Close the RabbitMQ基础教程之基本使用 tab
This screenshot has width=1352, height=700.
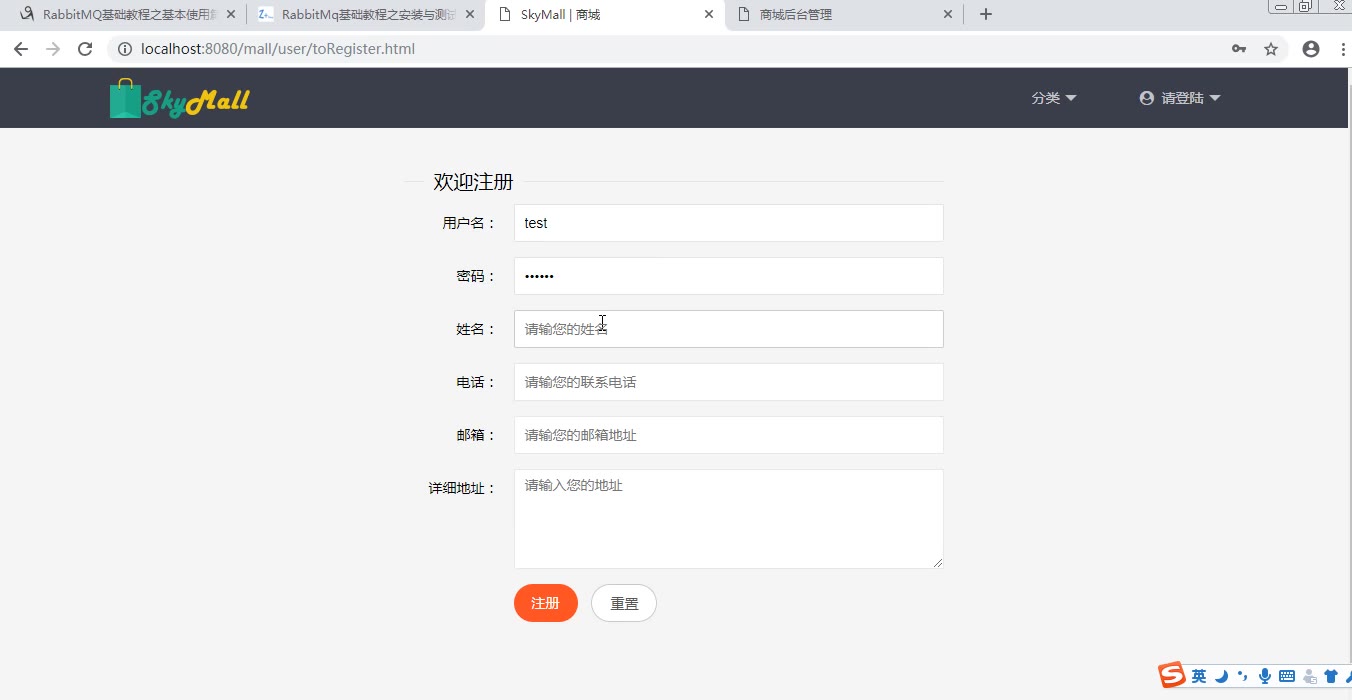coord(231,14)
